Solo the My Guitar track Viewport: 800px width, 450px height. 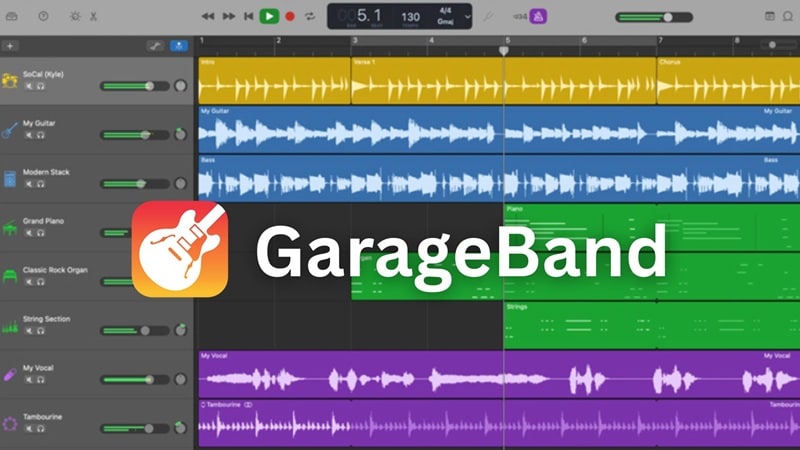pyautogui.click(x=40, y=135)
